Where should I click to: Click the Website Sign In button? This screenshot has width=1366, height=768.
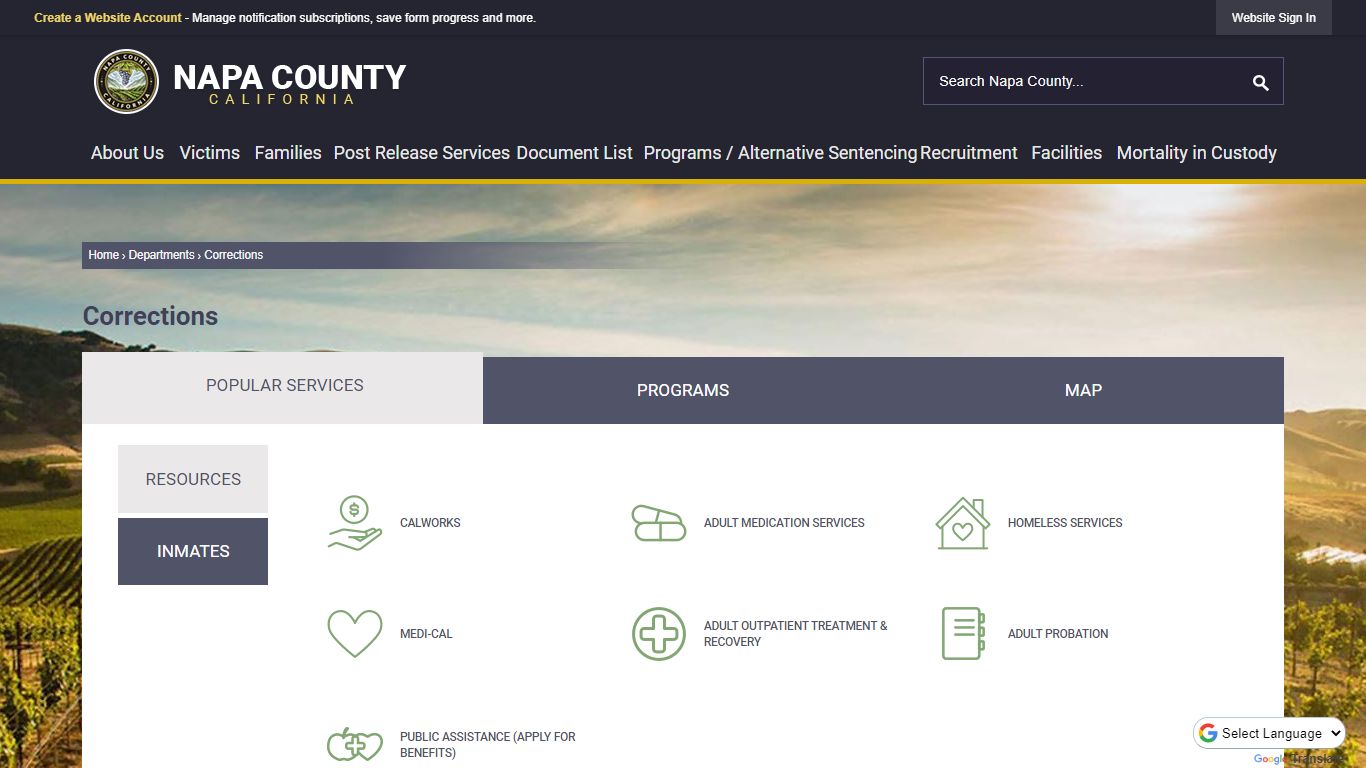click(1273, 18)
